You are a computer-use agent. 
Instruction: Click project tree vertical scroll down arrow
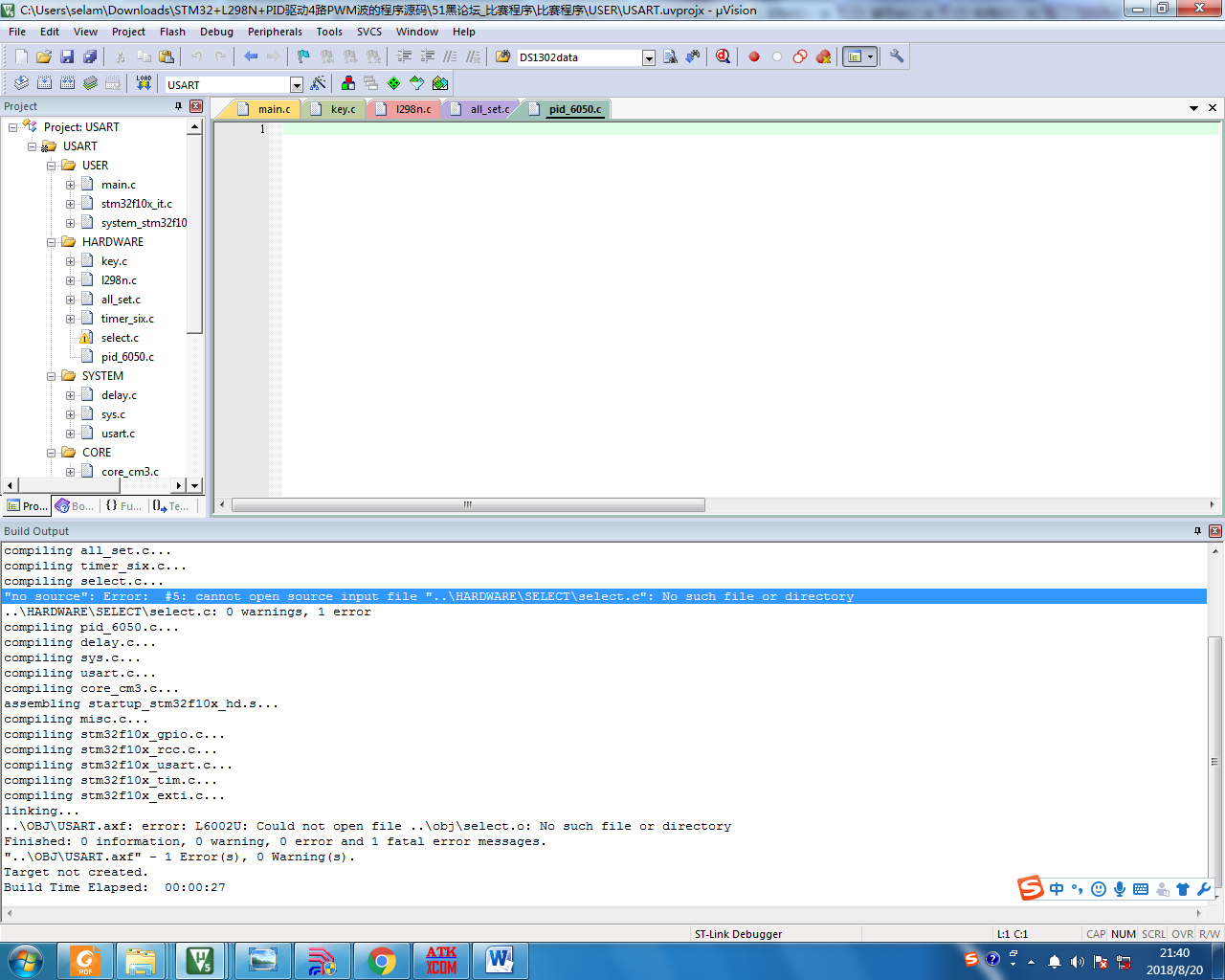(x=195, y=486)
